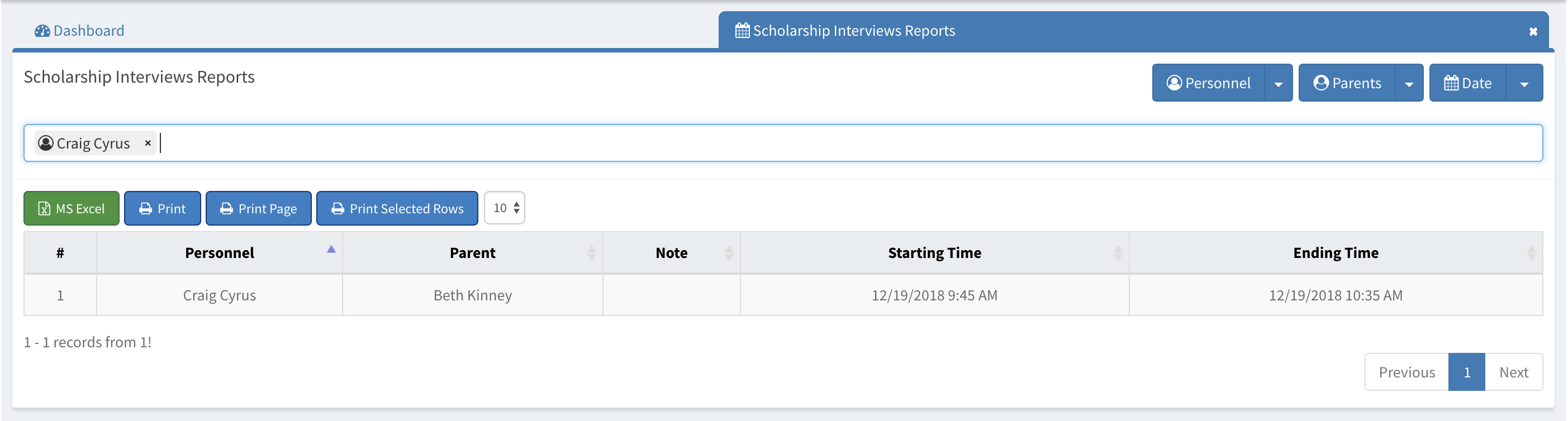Click the calendar icon on Date button
Screen dimensions: 1568x421
[1451, 83]
